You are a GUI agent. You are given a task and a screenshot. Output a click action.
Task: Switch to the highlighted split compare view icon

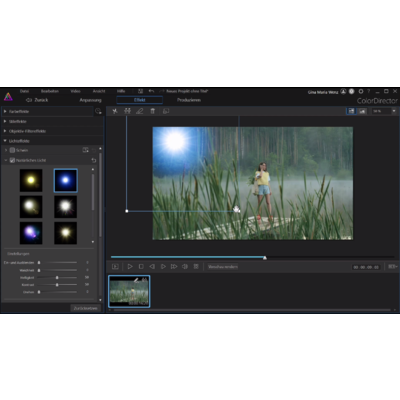point(351,111)
